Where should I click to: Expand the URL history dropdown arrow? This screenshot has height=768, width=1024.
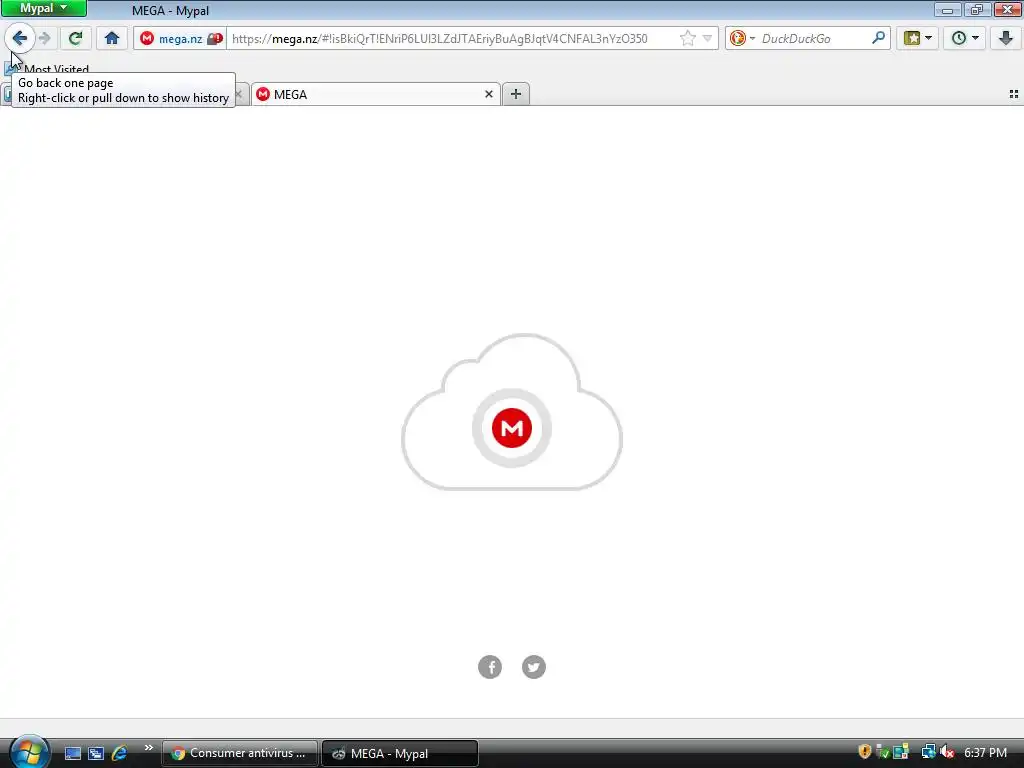[x=707, y=39]
